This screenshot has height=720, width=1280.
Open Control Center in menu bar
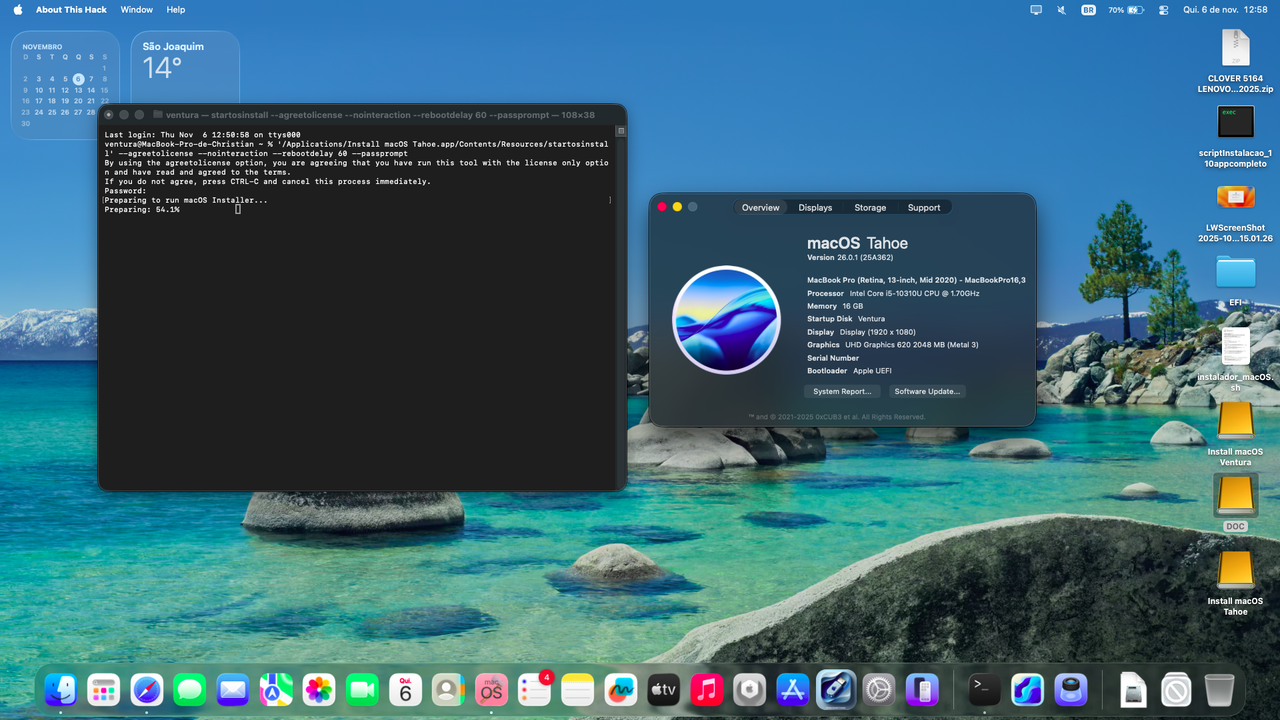[x=1163, y=9]
